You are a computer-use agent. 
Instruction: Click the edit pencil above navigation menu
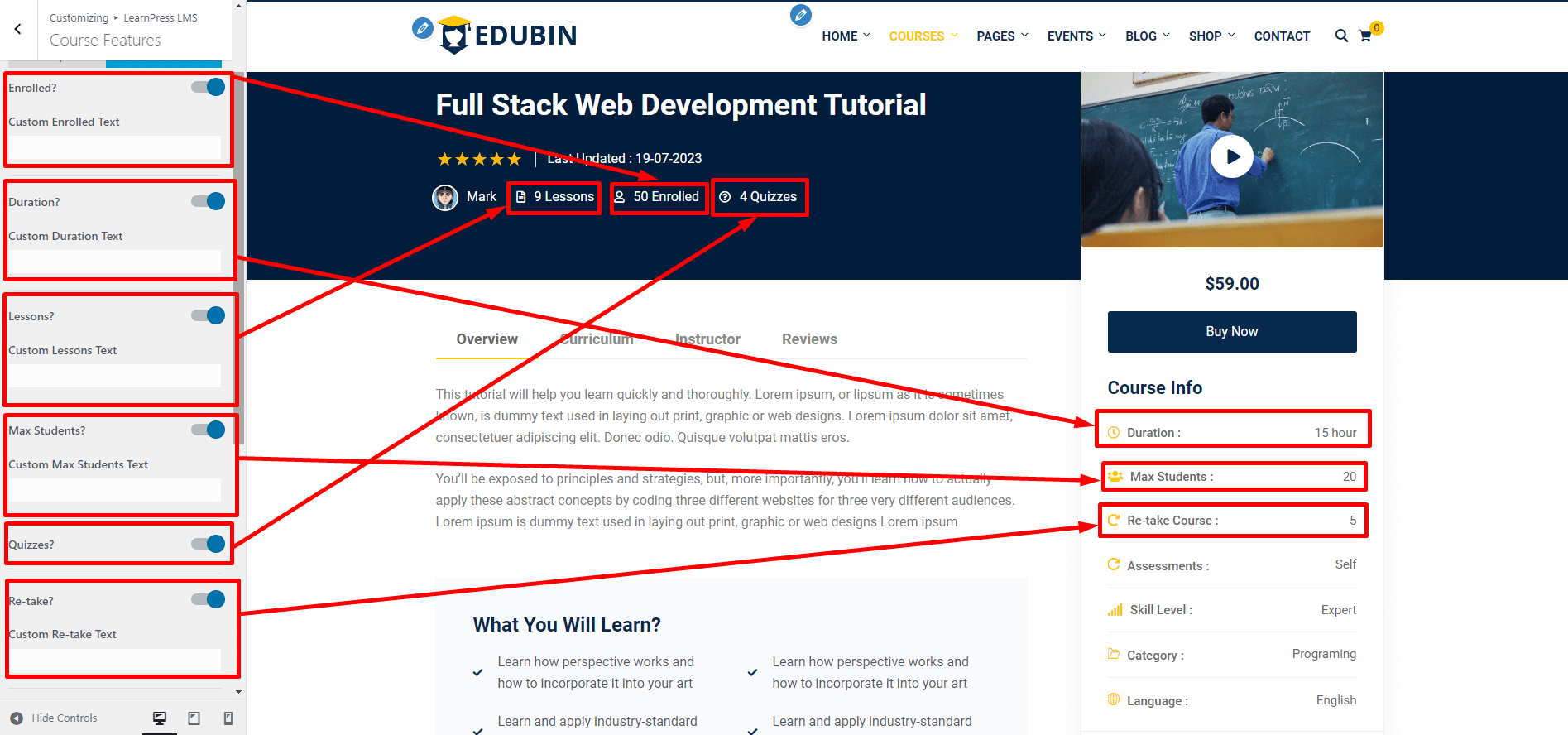[x=800, y=15]
